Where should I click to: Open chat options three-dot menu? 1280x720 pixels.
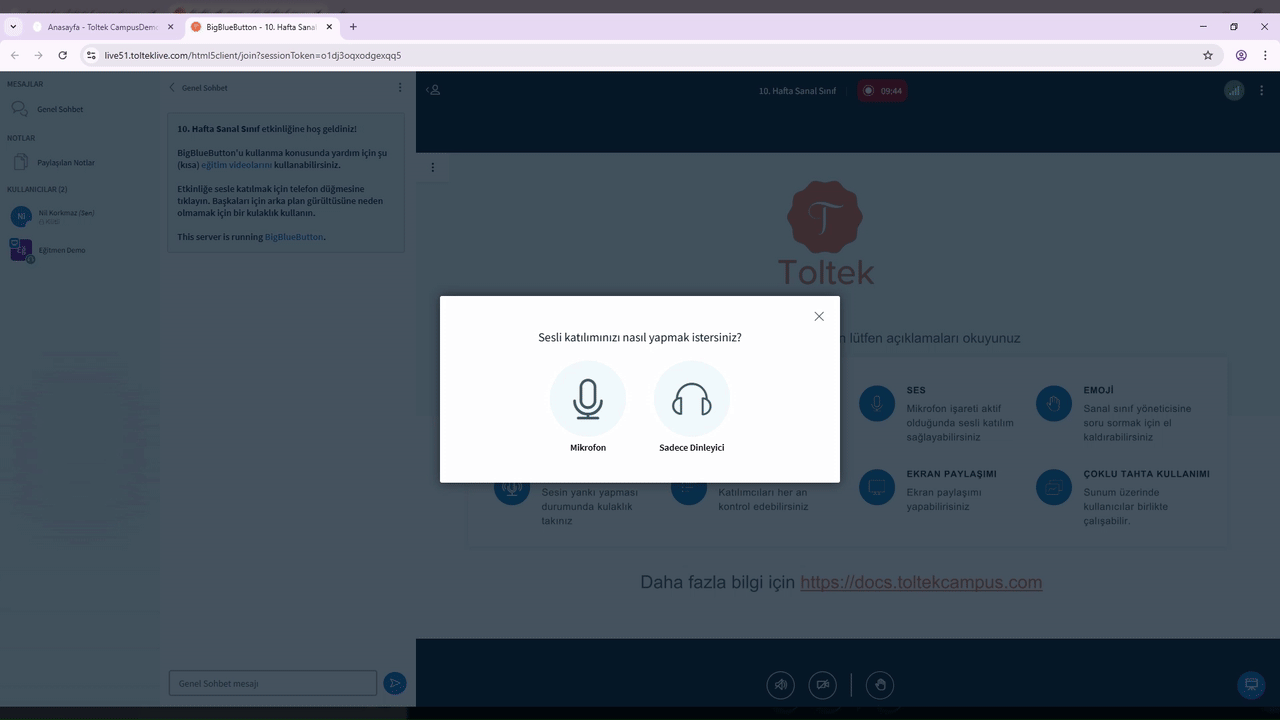[x=400, y=88]
